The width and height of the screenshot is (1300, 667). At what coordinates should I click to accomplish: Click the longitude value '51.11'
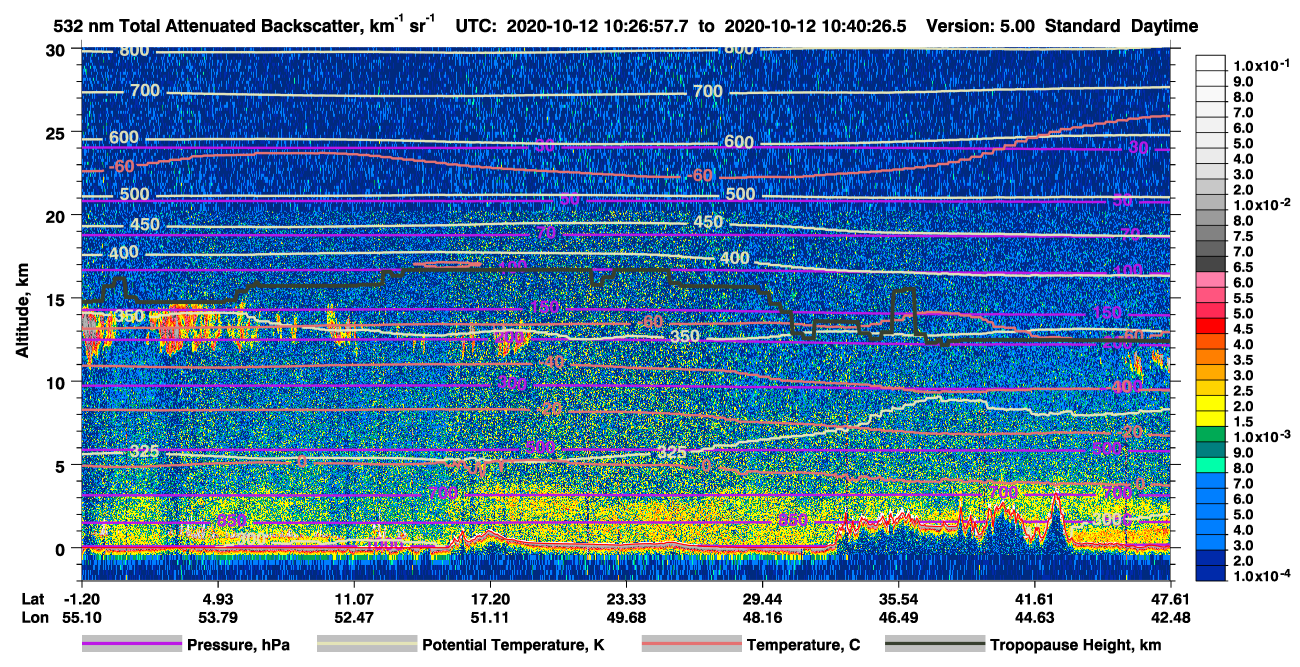(490, 618)
